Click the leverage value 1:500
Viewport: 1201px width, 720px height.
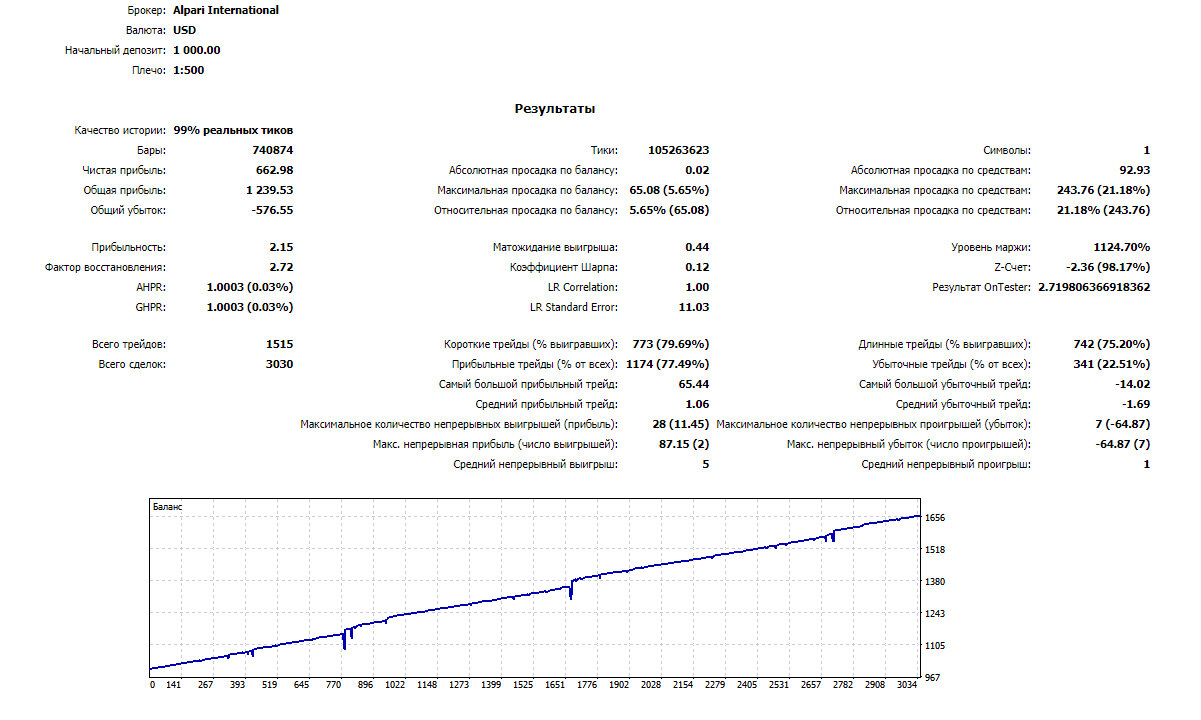pos(189,70)
